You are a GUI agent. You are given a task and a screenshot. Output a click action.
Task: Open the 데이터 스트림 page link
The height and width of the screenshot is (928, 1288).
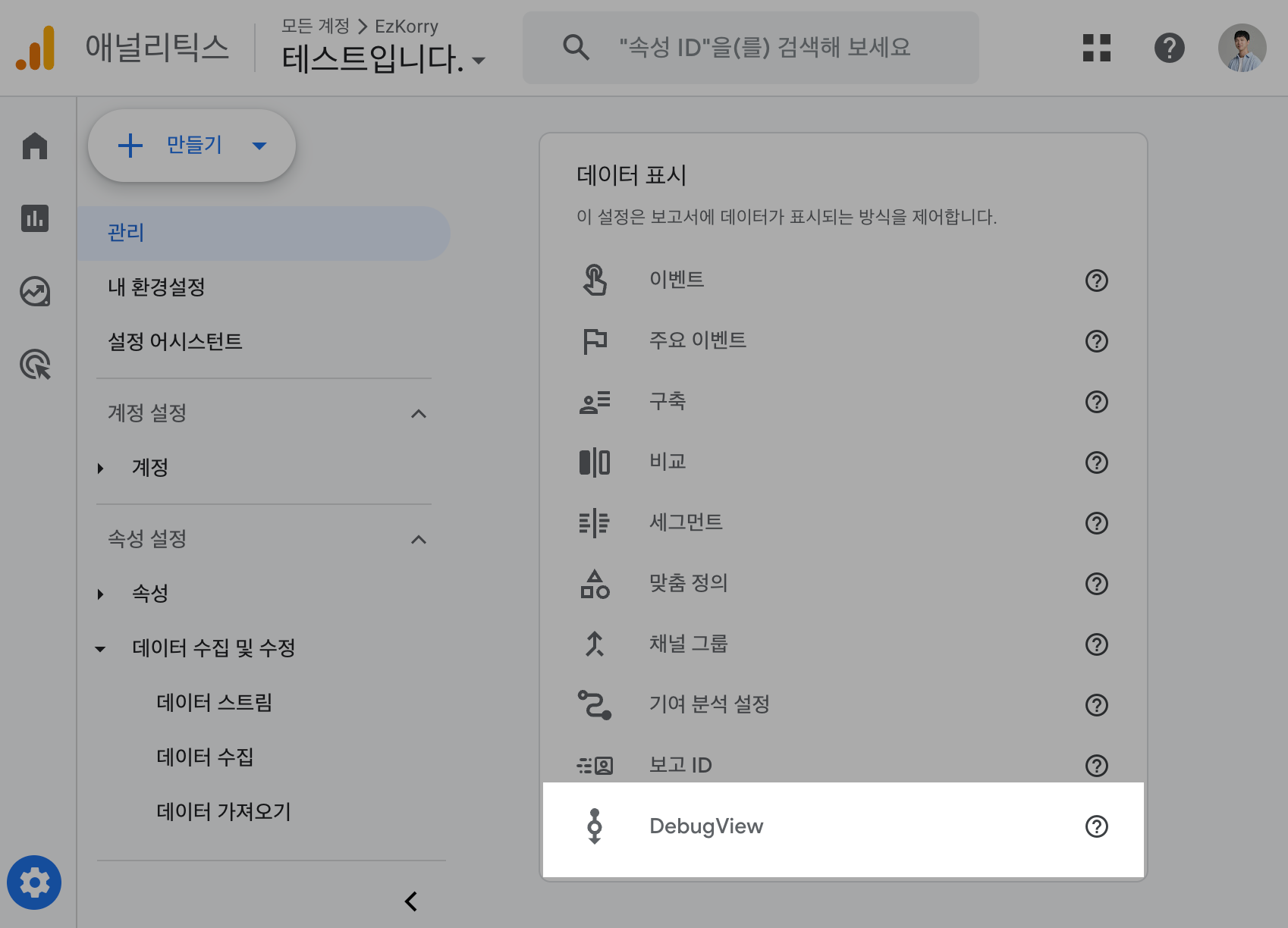[x=215, y=702]
